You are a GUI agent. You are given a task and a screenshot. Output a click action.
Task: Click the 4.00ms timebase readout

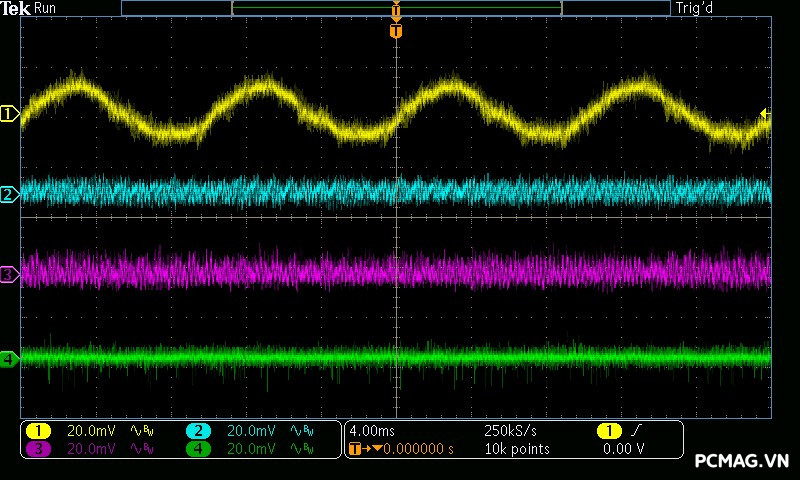373,431
